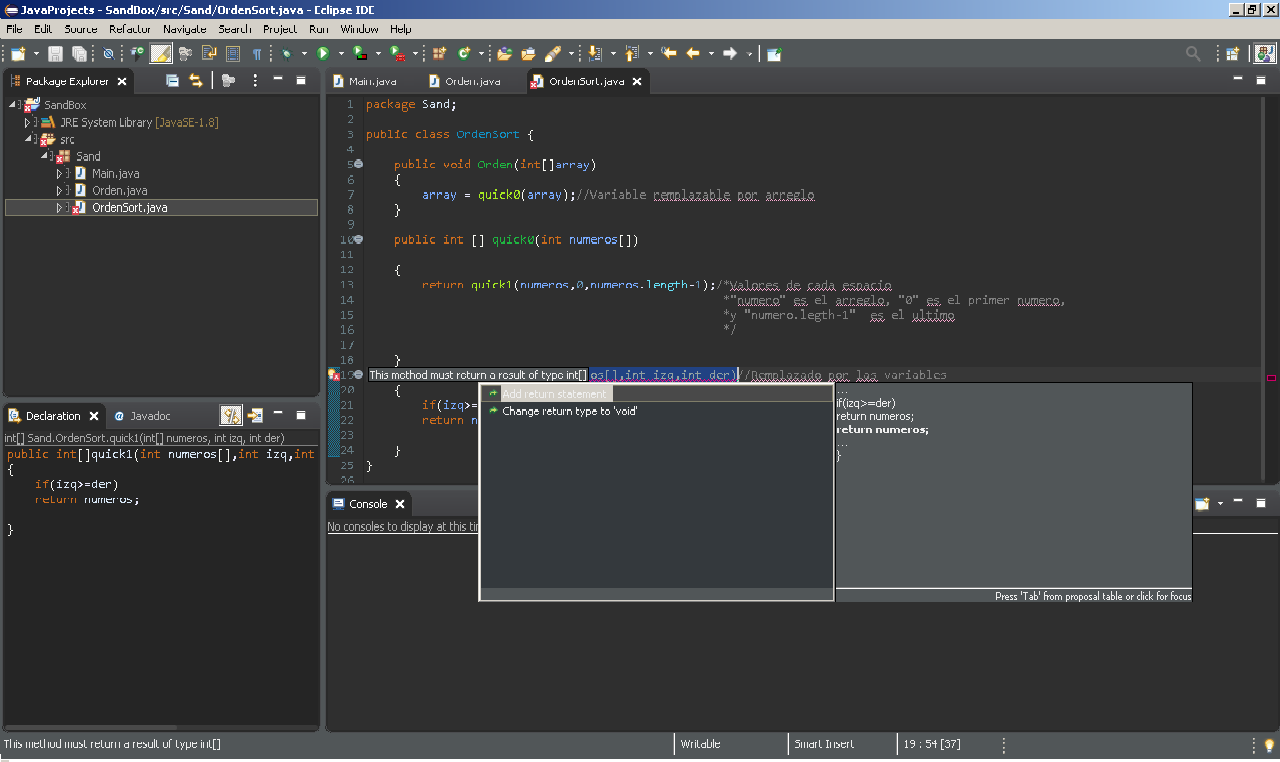Toggle Mark Occurrences highlighter in toolbar
Screen dimensions: 1280x762
pos(161,53)
